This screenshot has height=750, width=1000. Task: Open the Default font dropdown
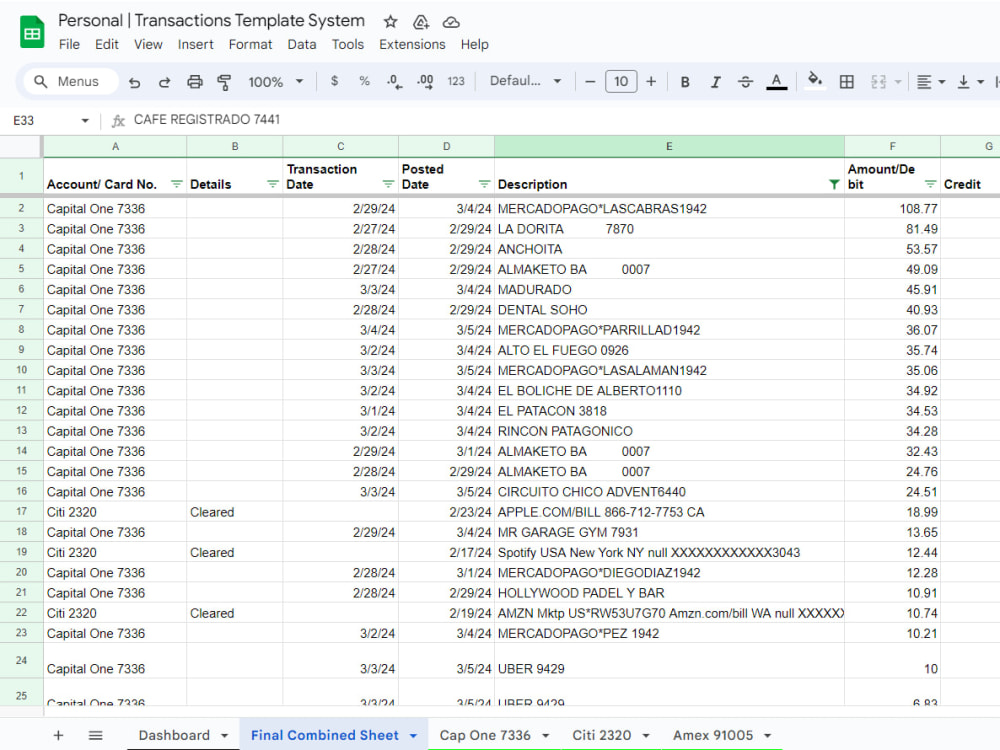[525, 81]
